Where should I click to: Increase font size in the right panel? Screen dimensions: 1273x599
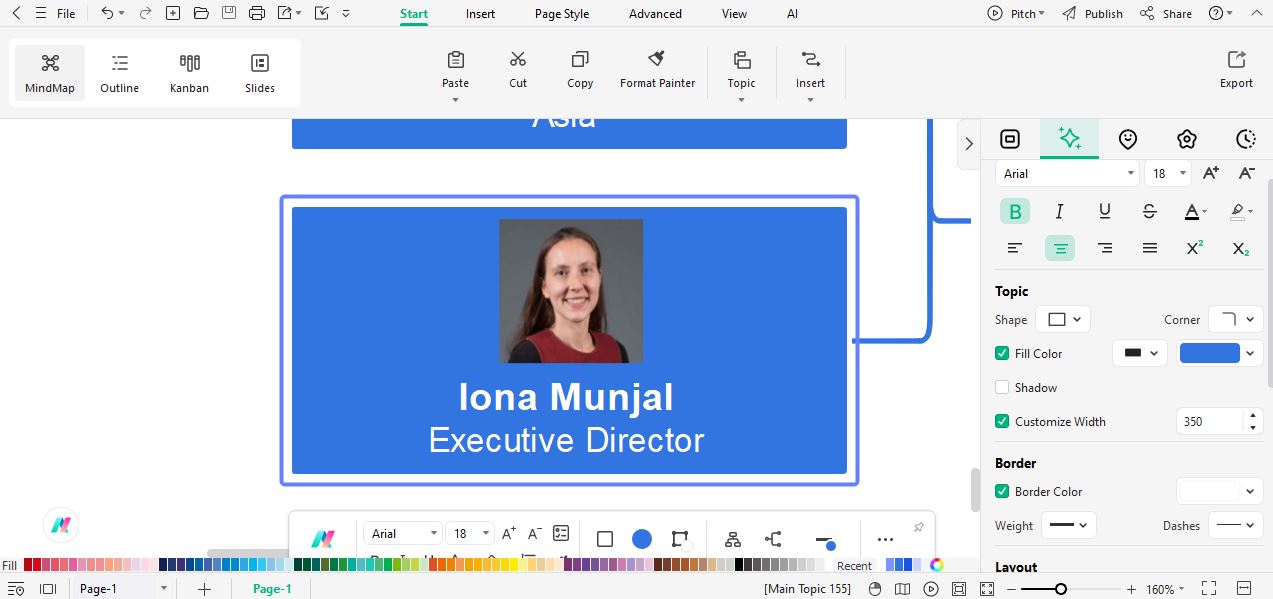(x=1211, y=173)
